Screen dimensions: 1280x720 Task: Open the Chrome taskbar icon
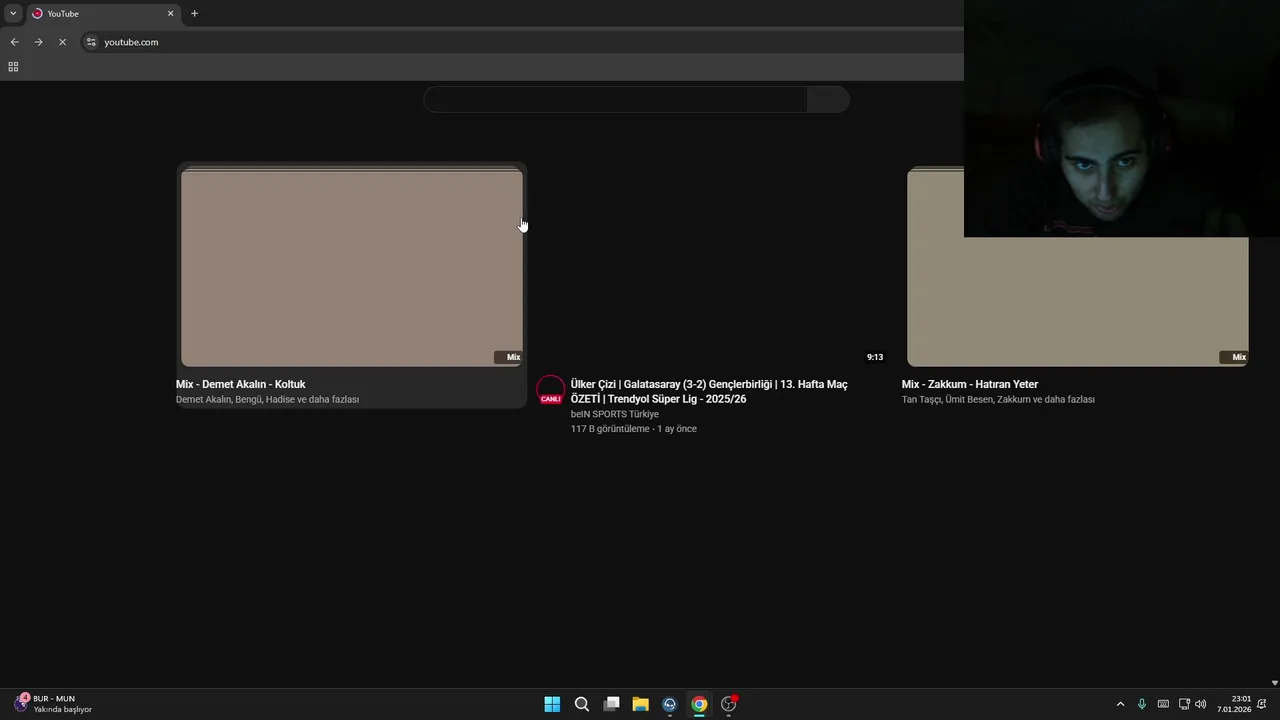(x=699, y=704)
